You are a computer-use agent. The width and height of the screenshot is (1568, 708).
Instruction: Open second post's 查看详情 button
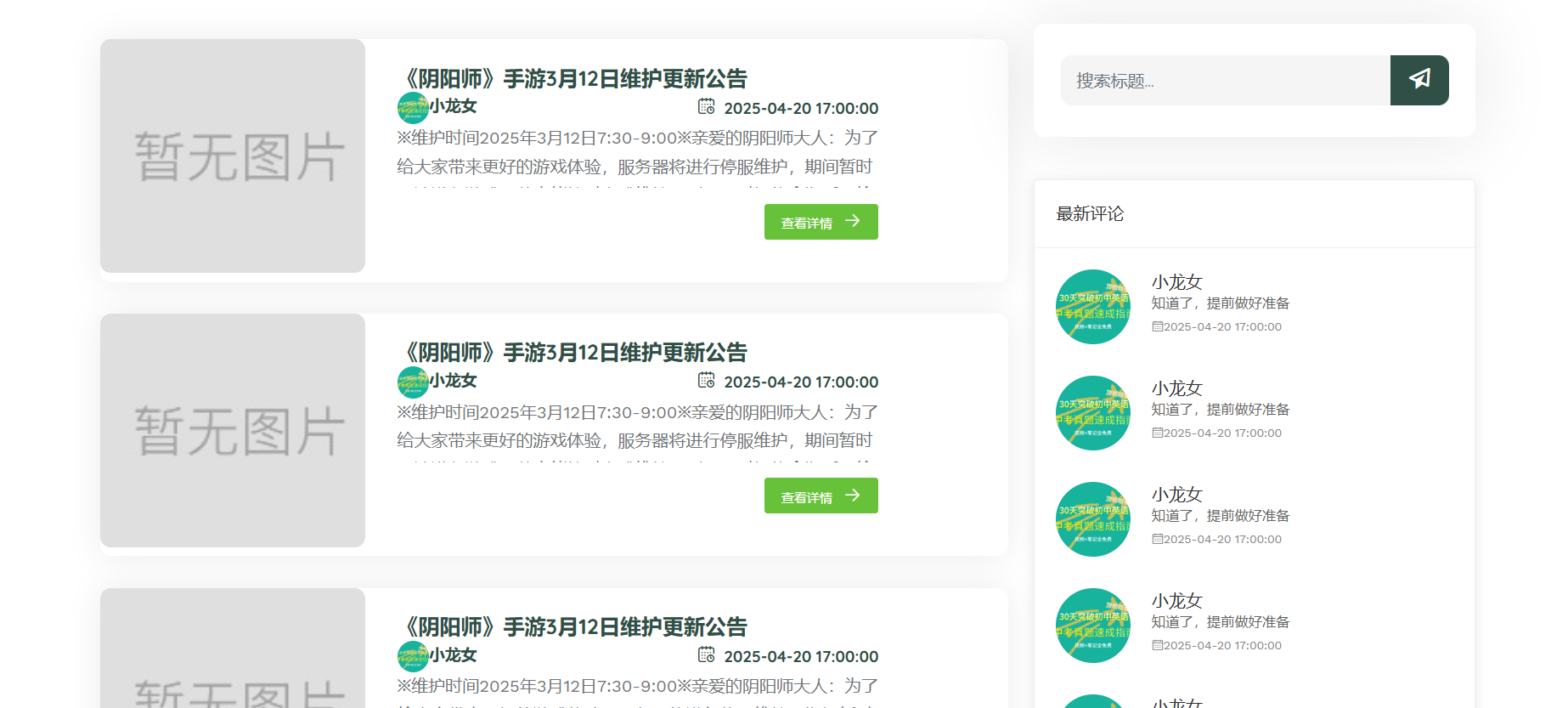click(x=821, y=496)
